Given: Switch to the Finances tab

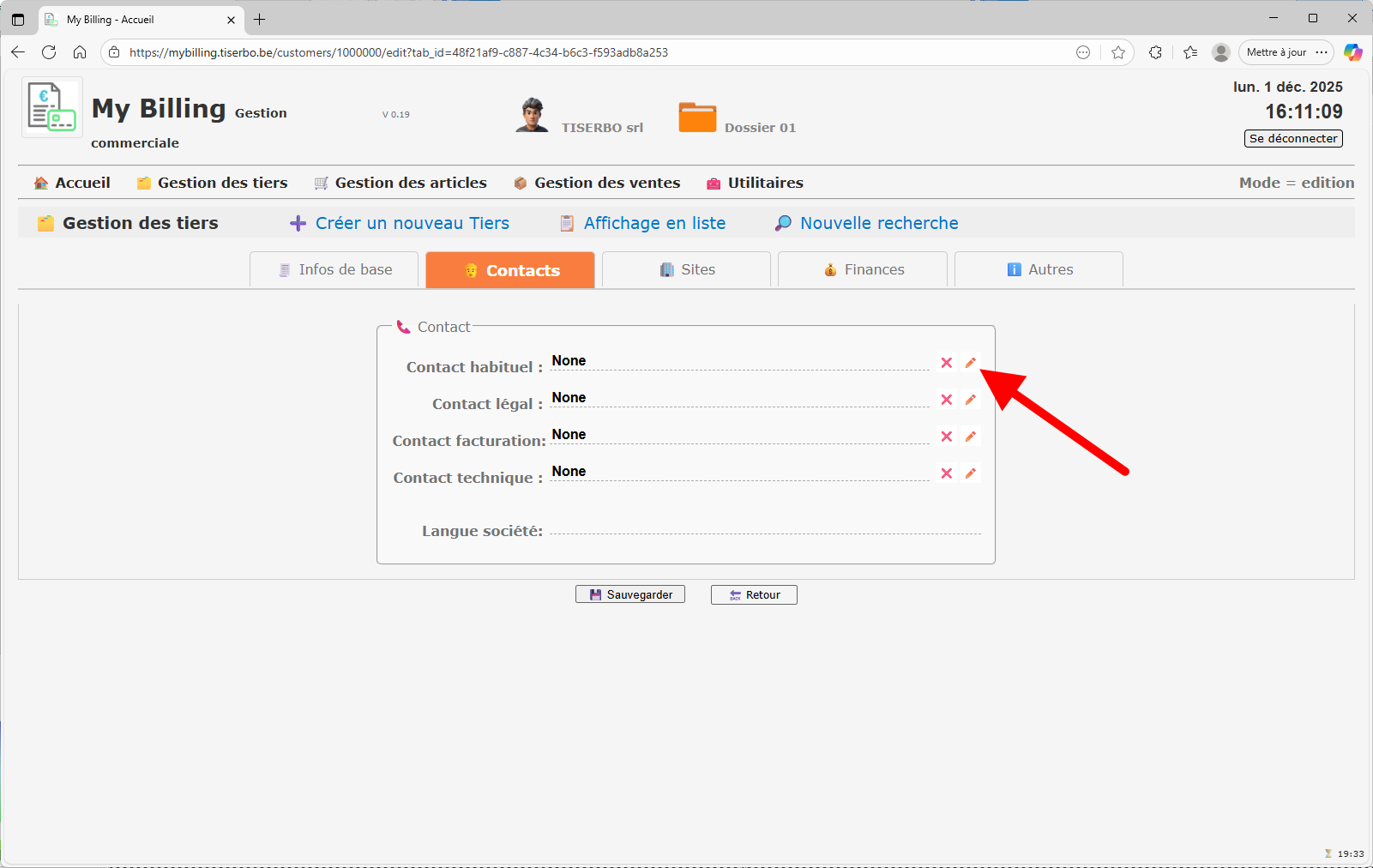Looking at the screenshot, I should pyautogui.click(x=863, y=269).
